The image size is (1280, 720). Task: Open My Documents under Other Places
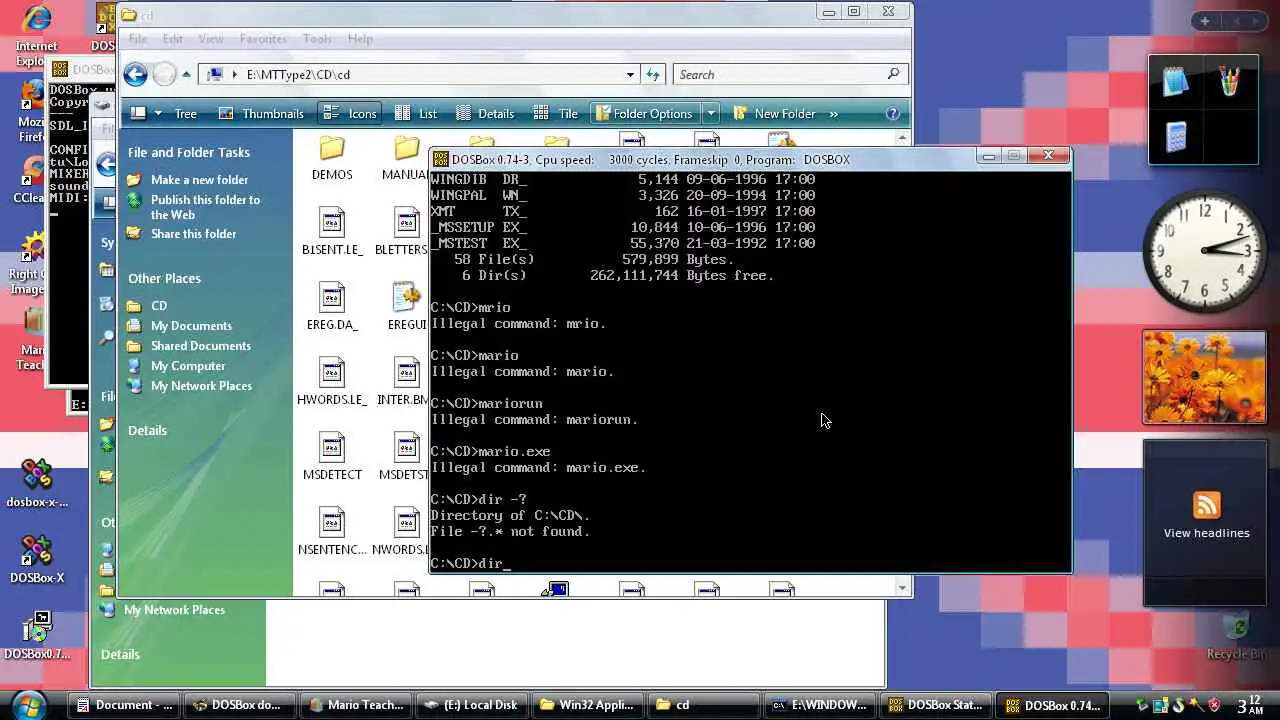coord(191,325)
